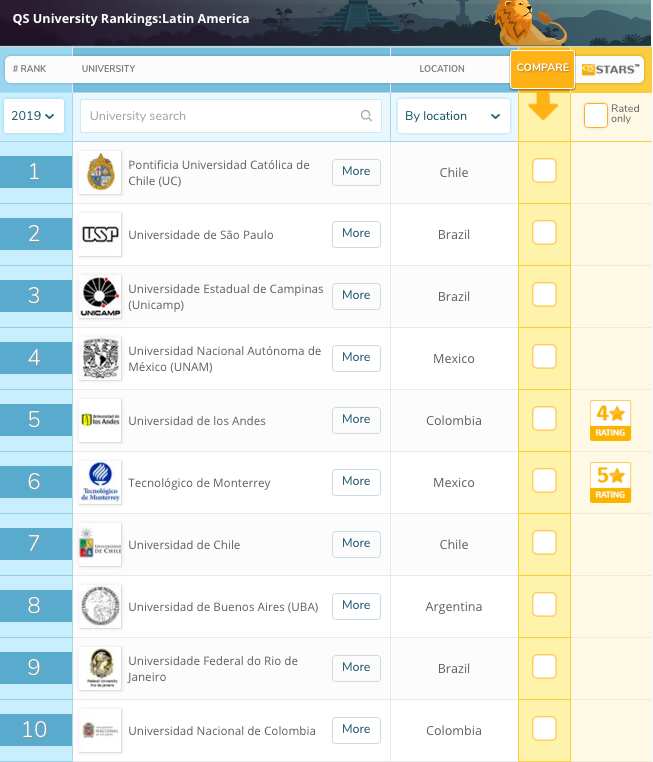The height and width of the screenshot is (762, 653).
Task: Click More for Universidad Nacional de Colombia
Action: click(x=356, y=729)
